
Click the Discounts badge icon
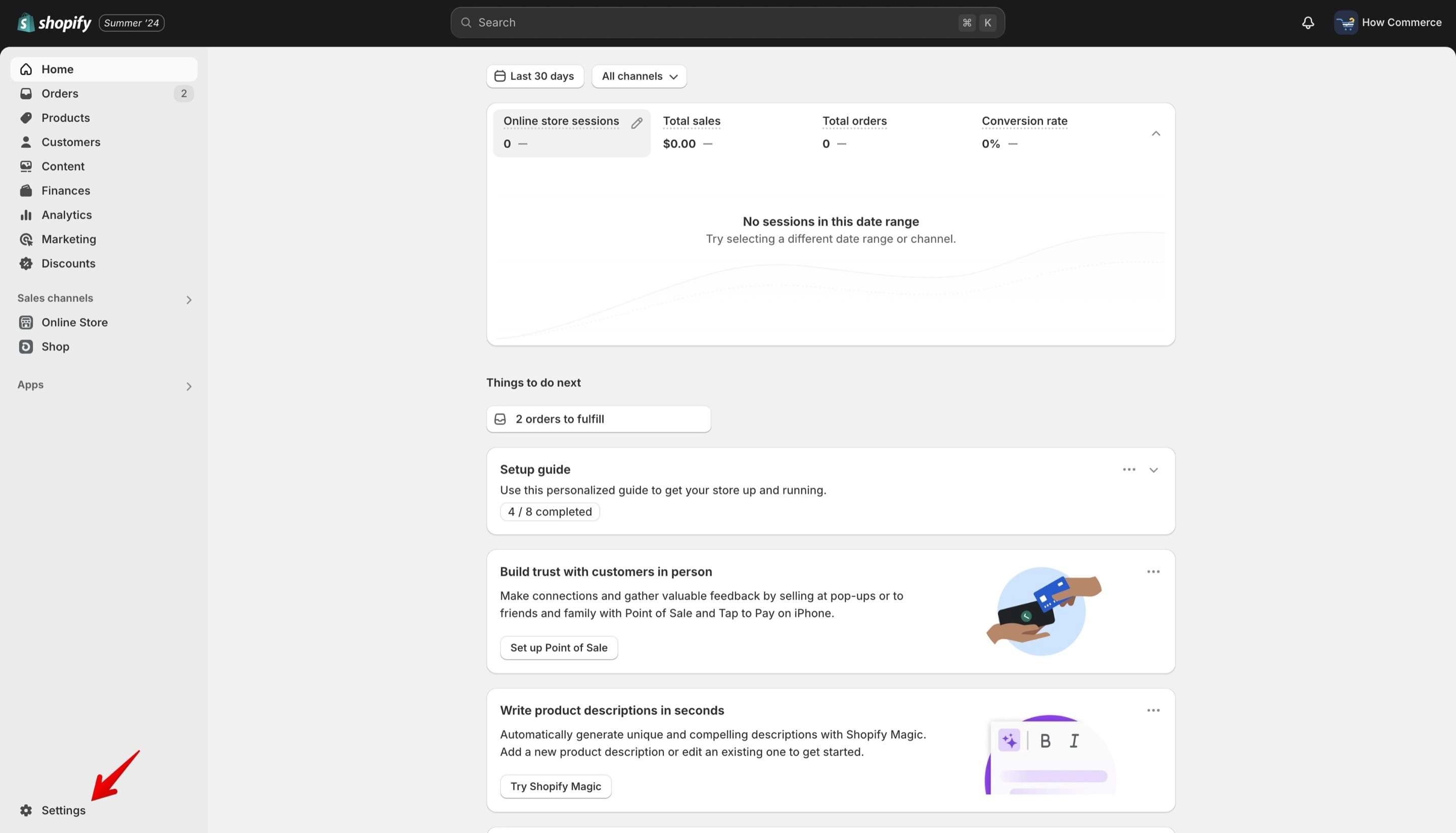(x=26, y=264)
